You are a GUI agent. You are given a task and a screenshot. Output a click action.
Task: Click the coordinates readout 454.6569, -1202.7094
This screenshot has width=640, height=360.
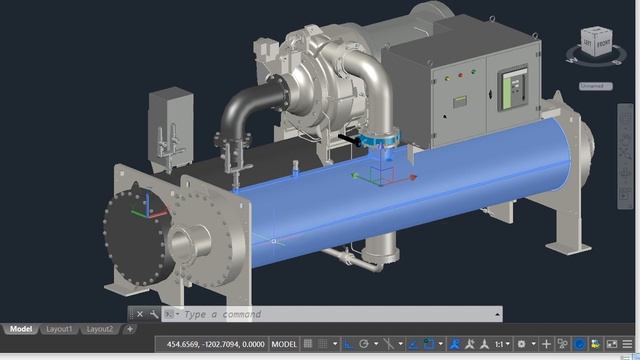[216, 344]
